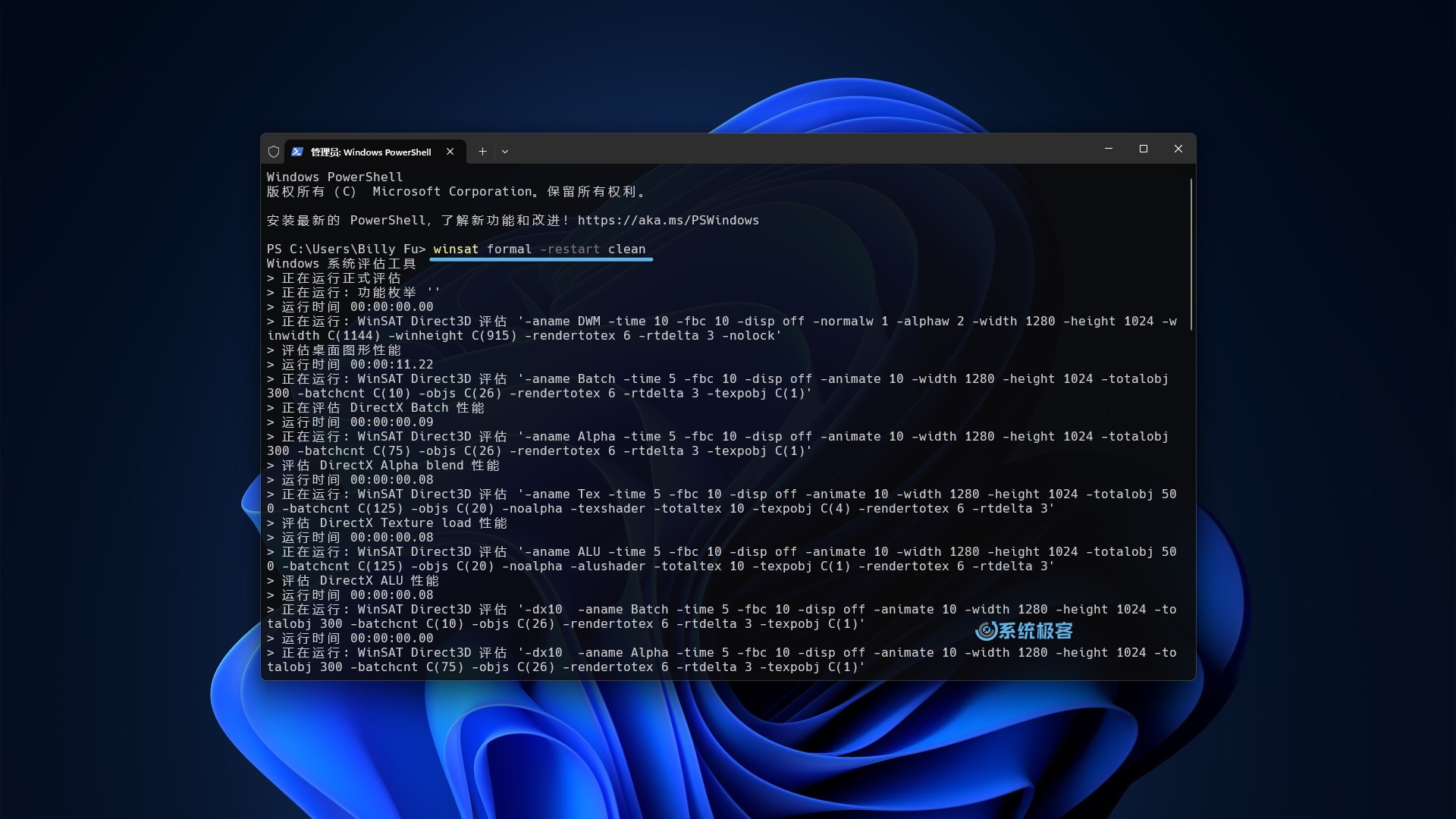
Task: Open a new tab with the plus button
Action: [x=482, y=152]
